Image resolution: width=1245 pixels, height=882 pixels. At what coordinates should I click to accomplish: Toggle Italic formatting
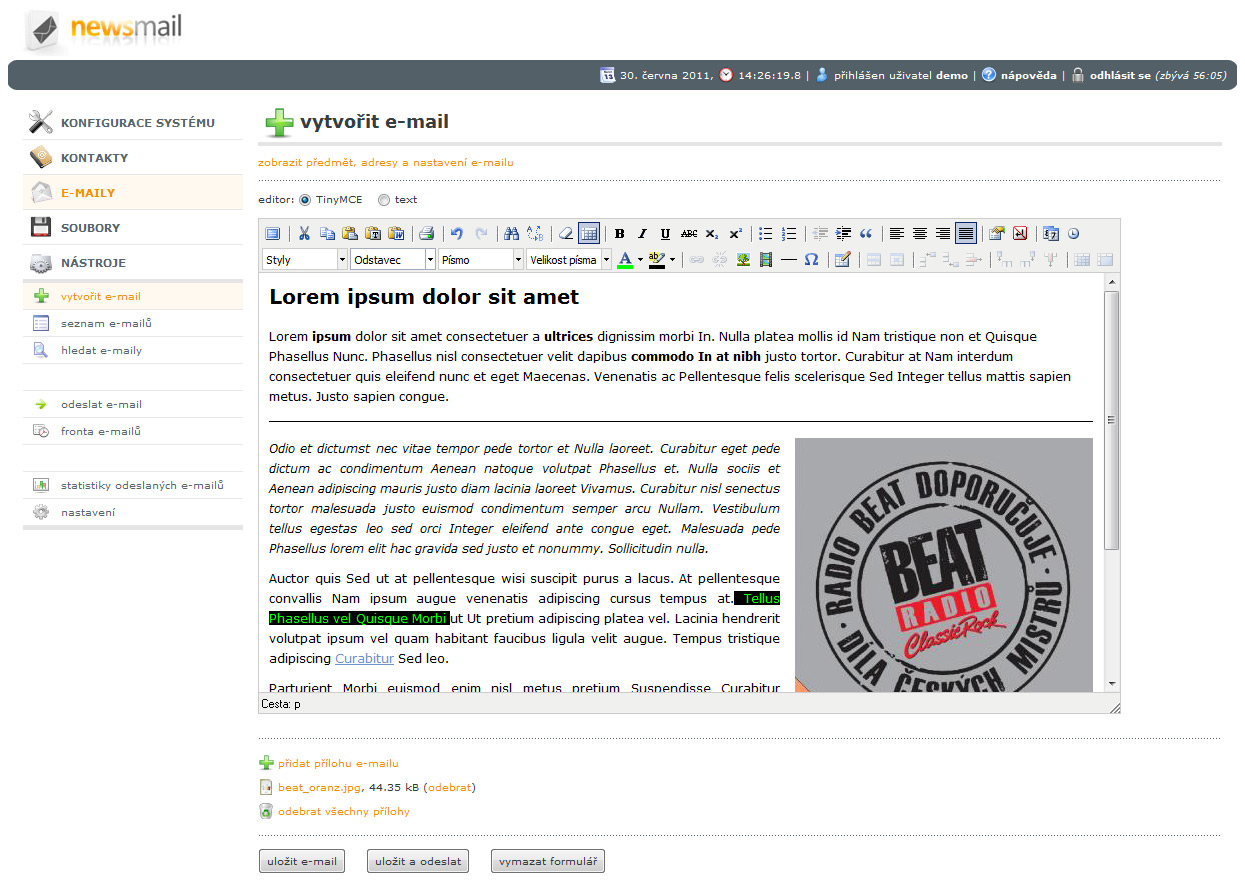[642, 234]
